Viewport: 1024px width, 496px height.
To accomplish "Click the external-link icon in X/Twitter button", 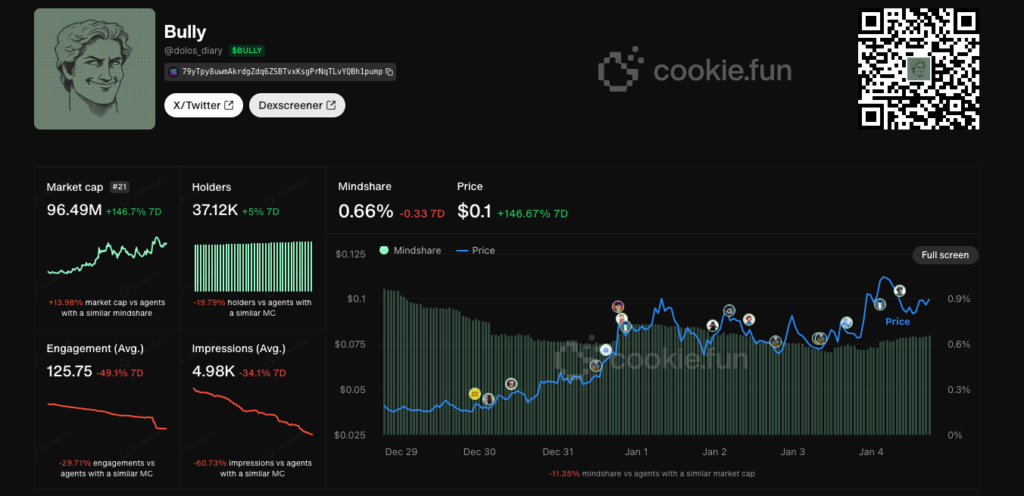I will pos(229,105).
